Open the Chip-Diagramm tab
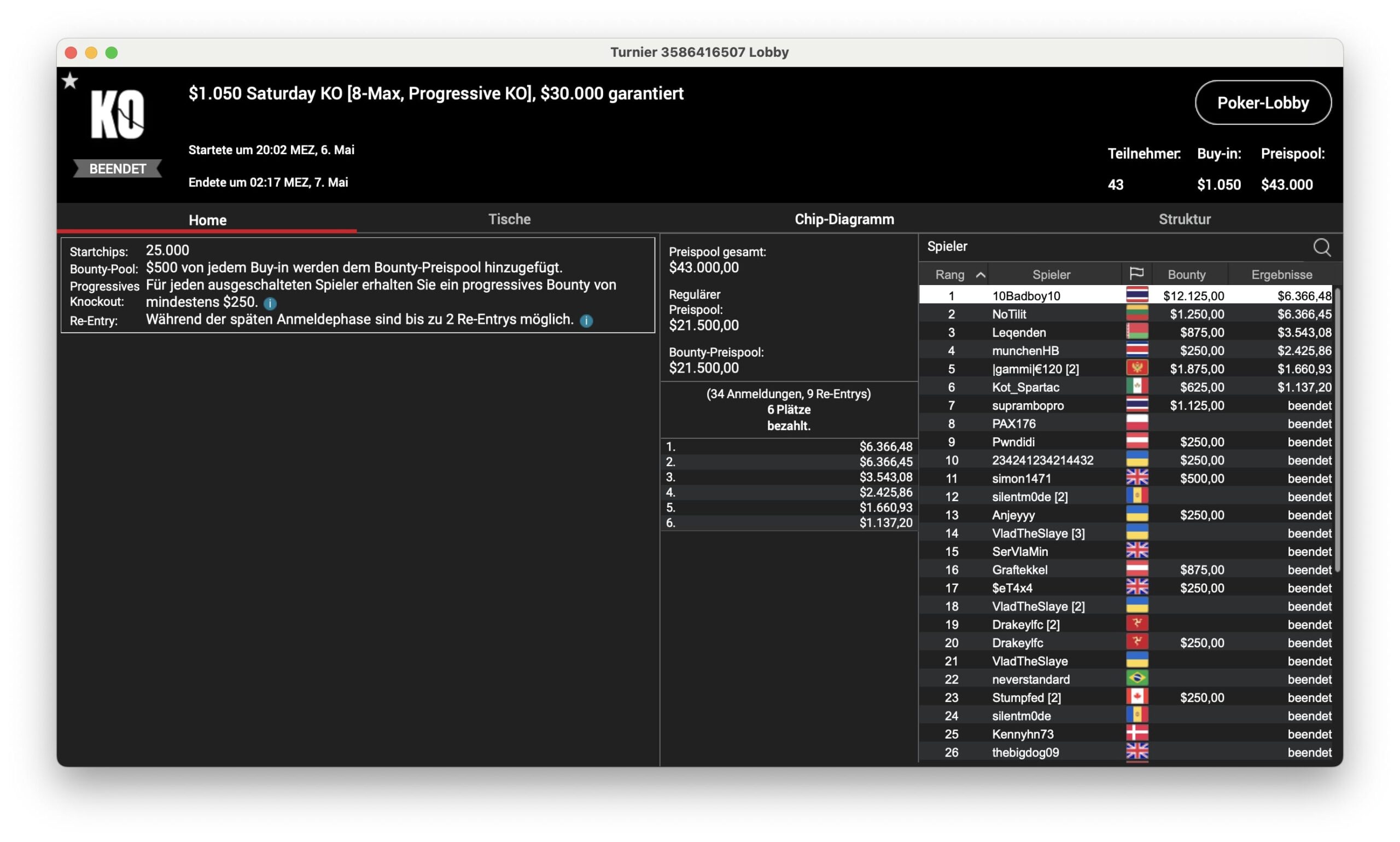Image resolution: width=1400 pixels, height=842 pixels. (x=844, y=219)
